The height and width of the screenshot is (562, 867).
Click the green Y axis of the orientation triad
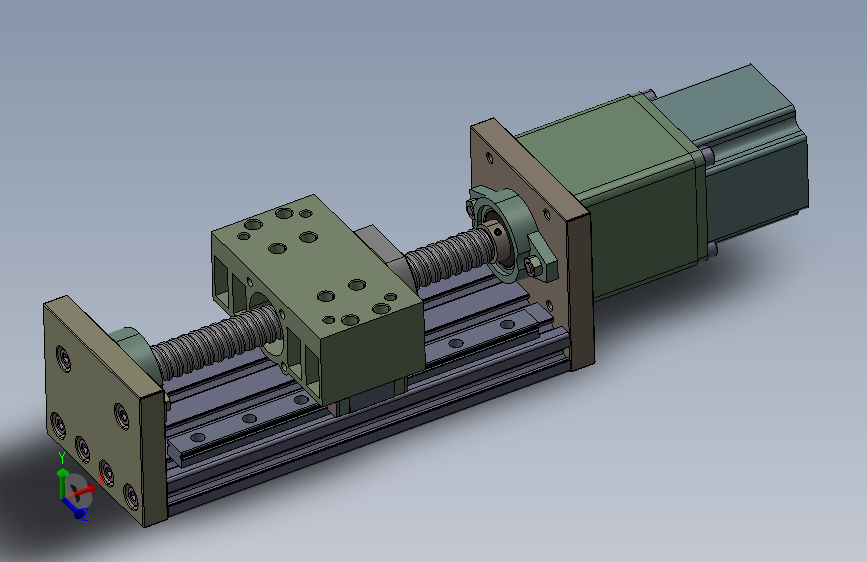62,481
